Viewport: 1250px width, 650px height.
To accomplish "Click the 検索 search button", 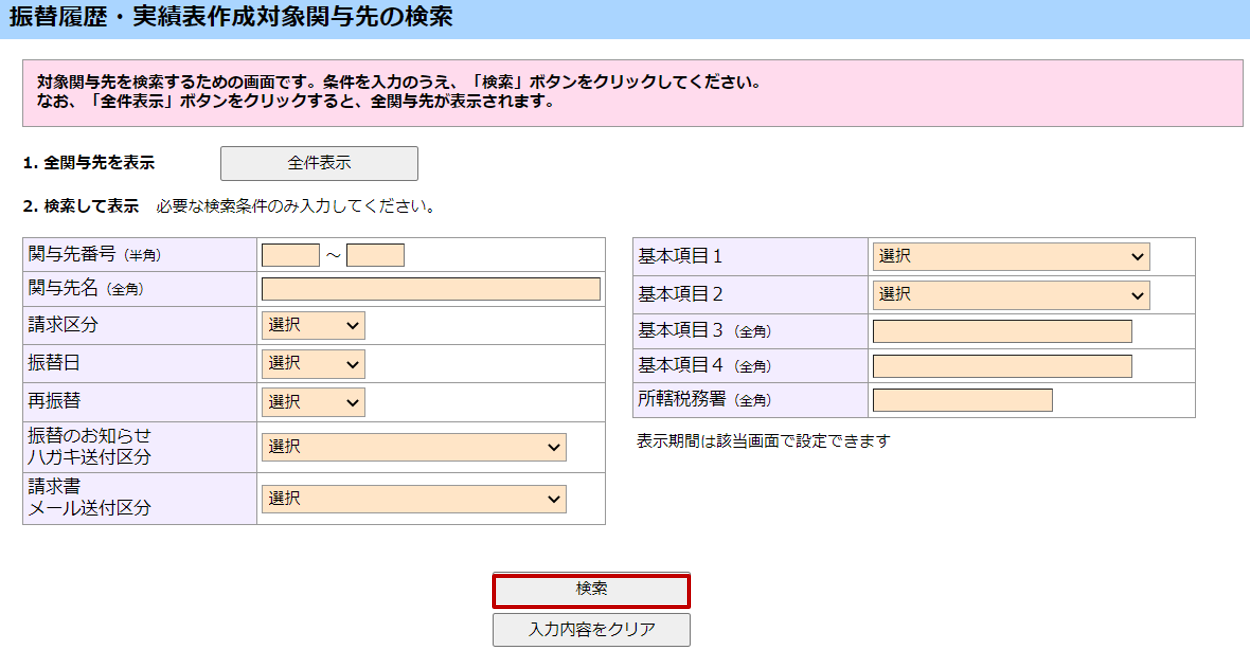I will coord(591,590).
